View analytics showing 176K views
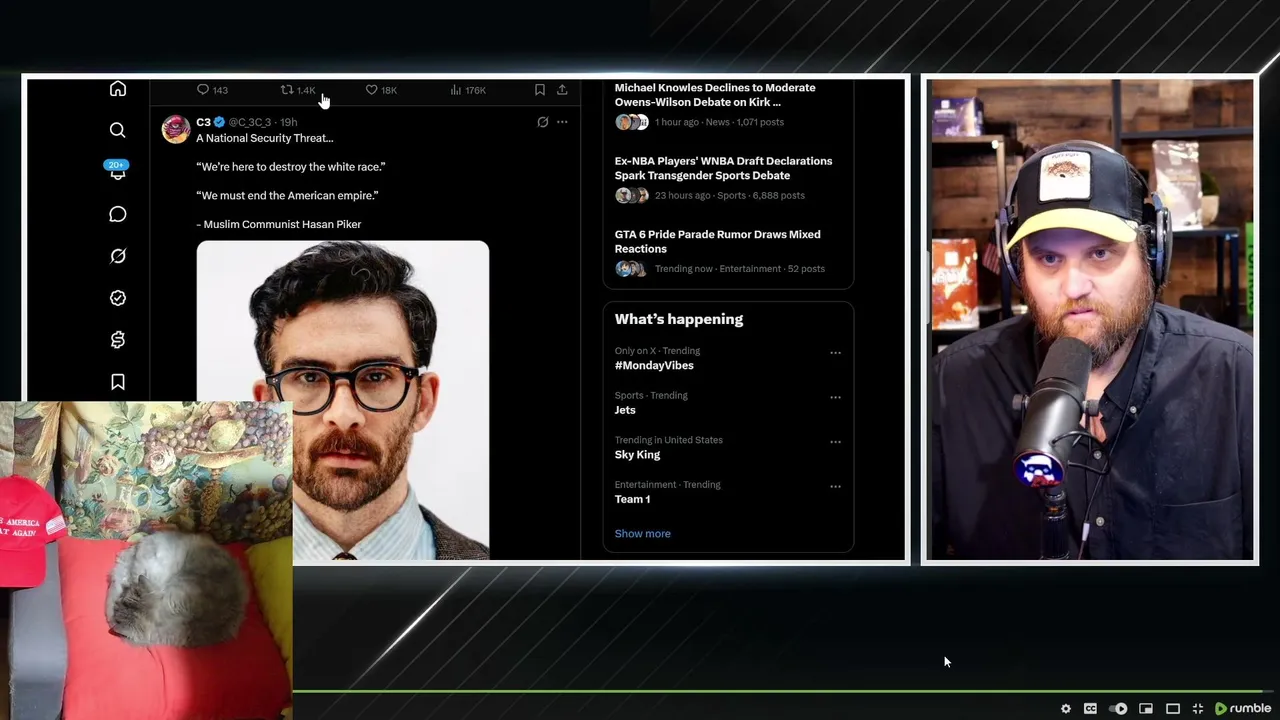The width and height of the screenshot is (1280, 720). [x=468, y=90]
